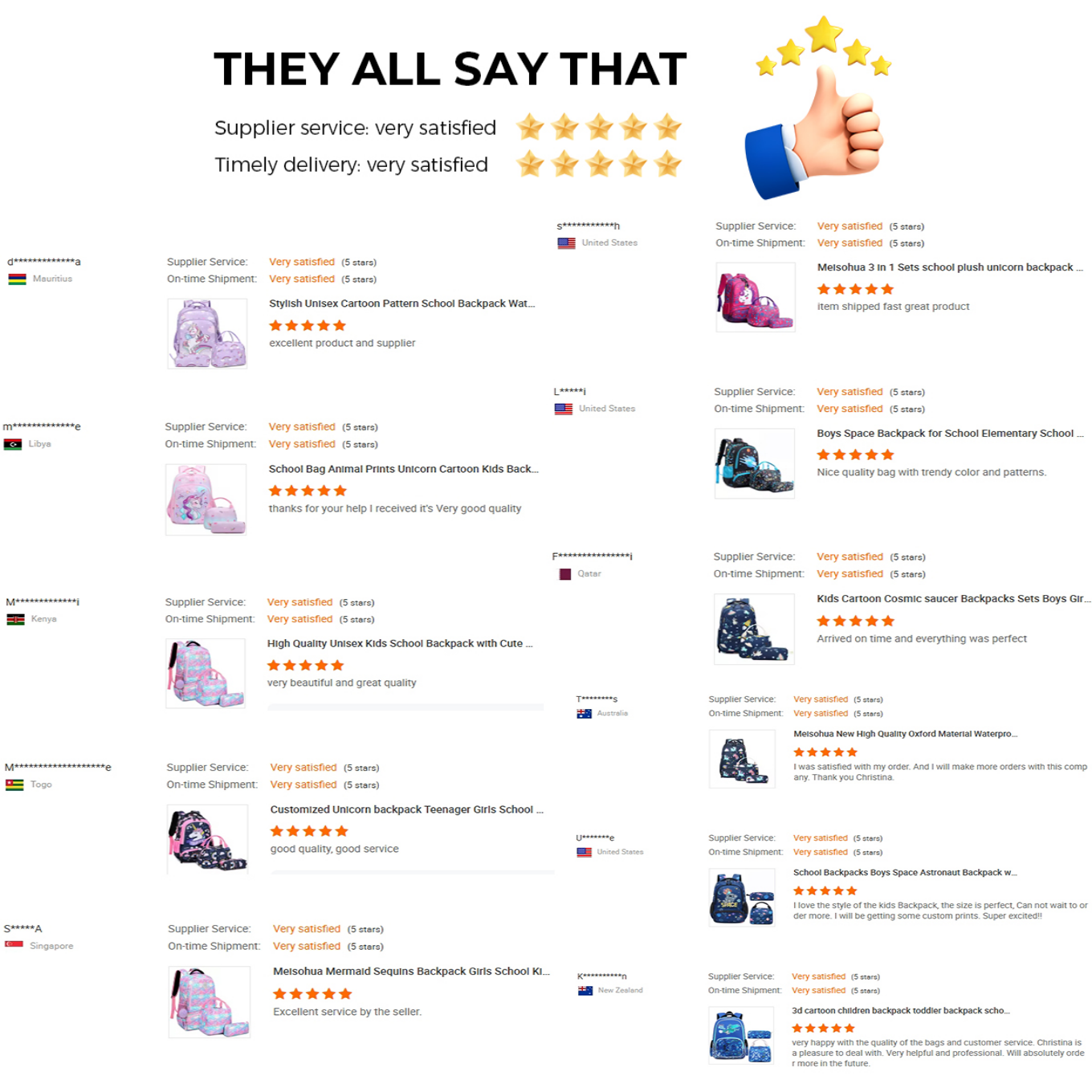The image size is (1092, 1092).
Task: Click the Qatar flag icon
Action: click(565, 574)
